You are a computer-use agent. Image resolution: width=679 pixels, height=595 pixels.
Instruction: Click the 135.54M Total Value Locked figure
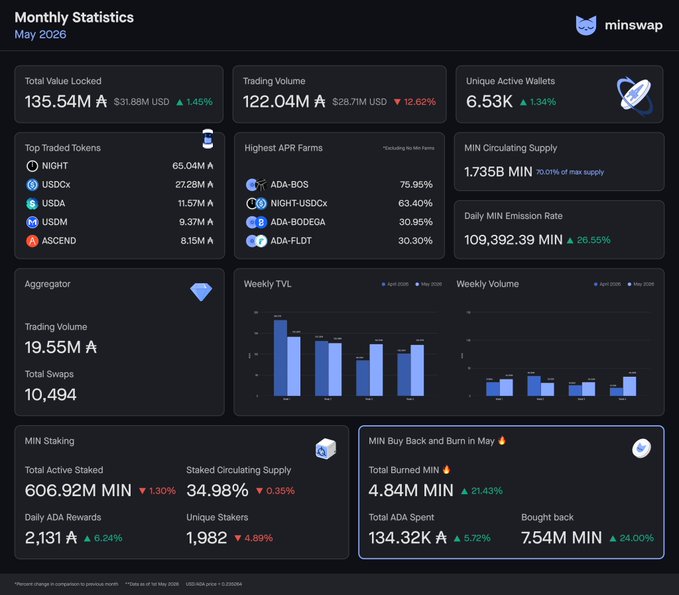click(66, 102)
